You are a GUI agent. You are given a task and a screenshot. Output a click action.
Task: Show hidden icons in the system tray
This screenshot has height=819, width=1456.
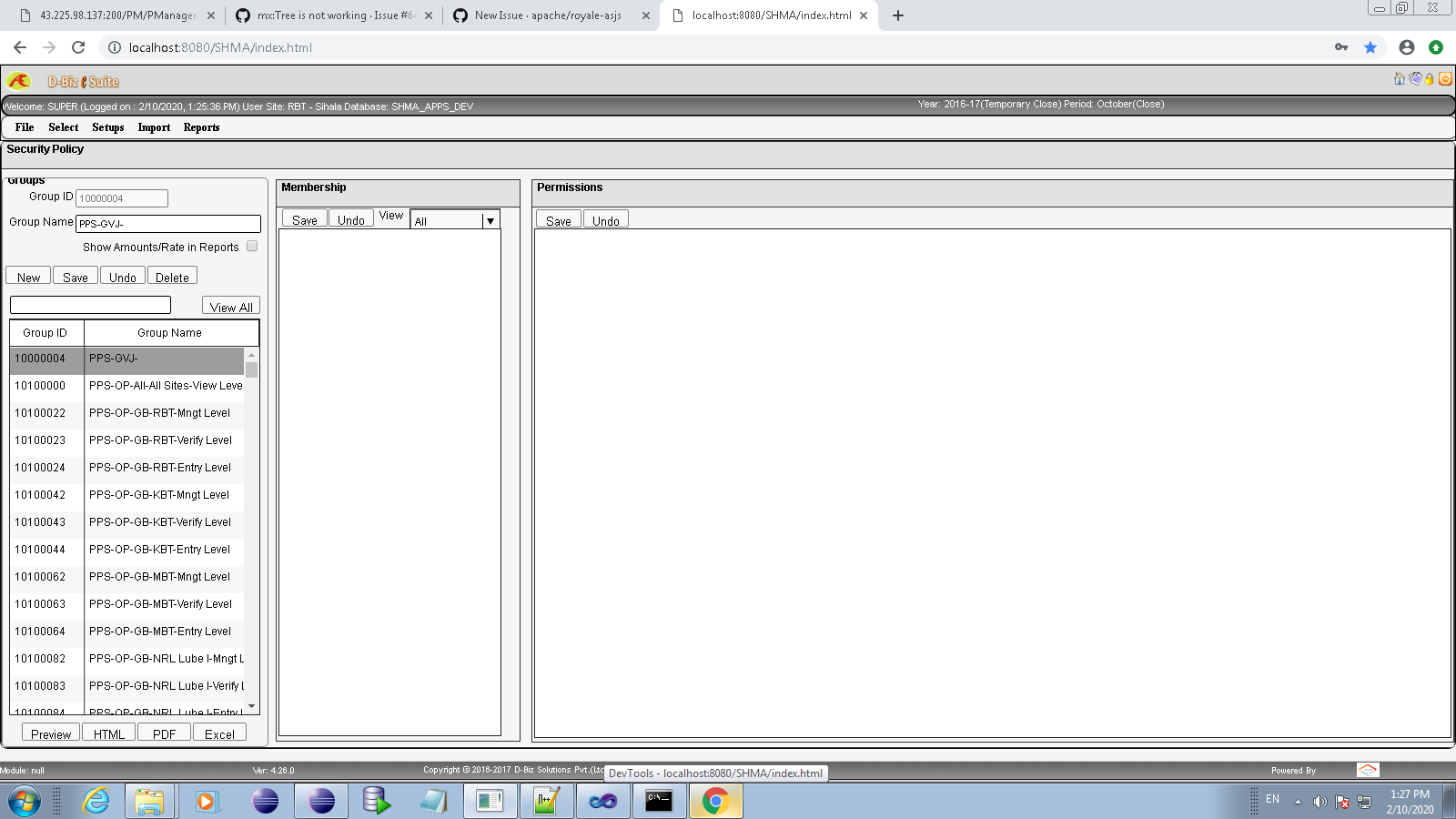1296,803
